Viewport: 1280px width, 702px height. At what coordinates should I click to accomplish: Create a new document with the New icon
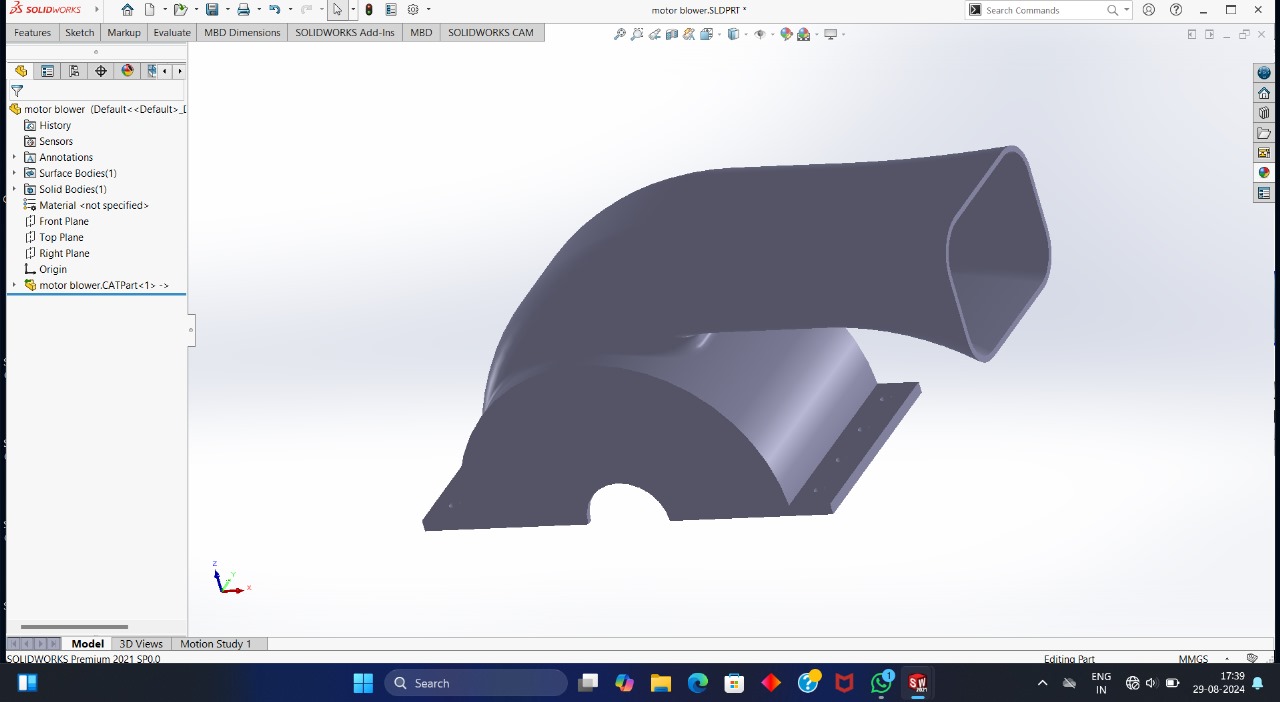149,10
